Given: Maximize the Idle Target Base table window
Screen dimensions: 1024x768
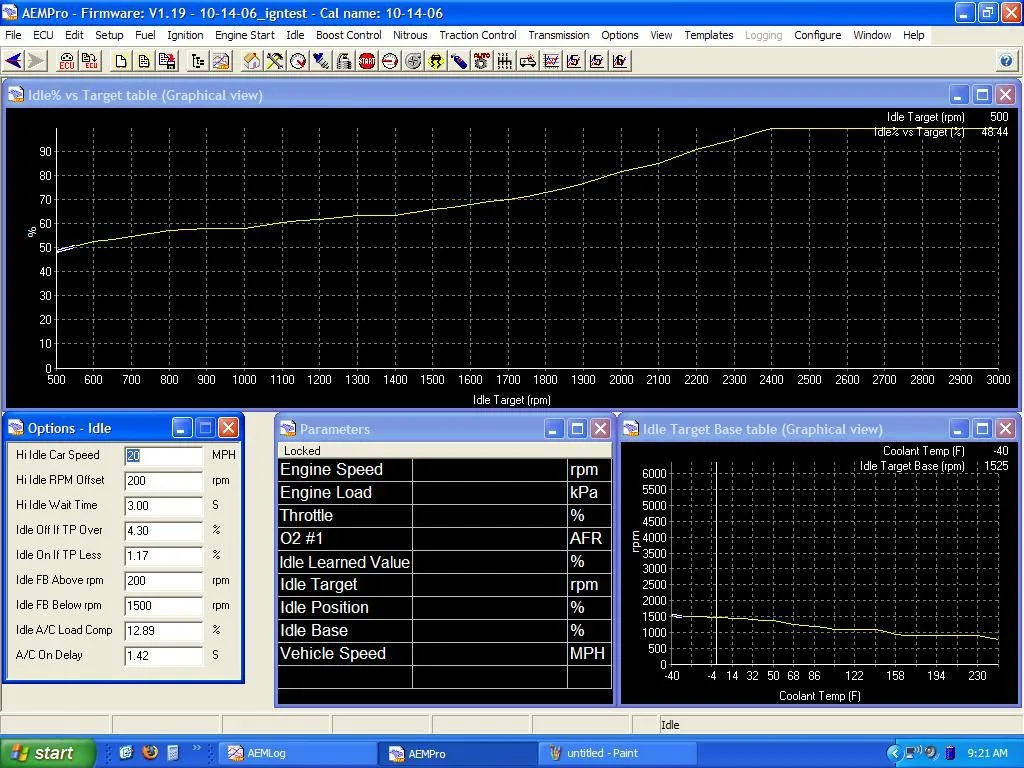Looking at the screenshot, I should click(982, 429).
